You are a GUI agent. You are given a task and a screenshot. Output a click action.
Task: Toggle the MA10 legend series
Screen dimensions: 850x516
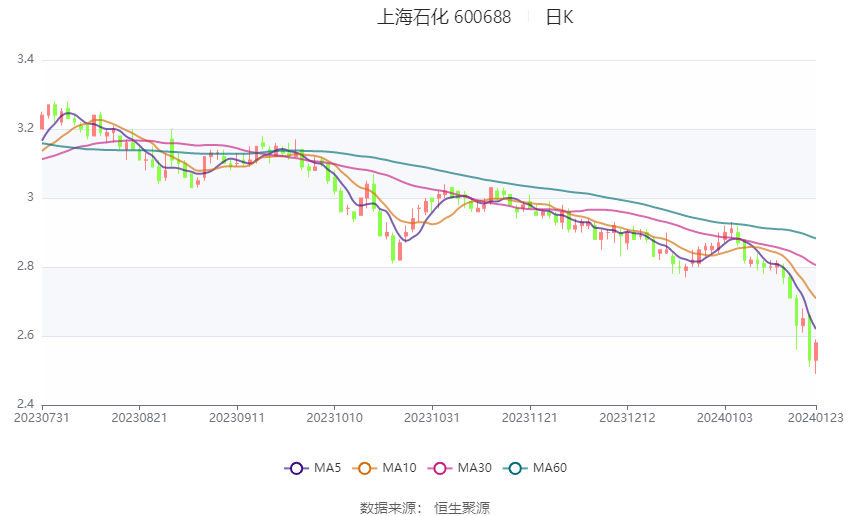point(384,468)
